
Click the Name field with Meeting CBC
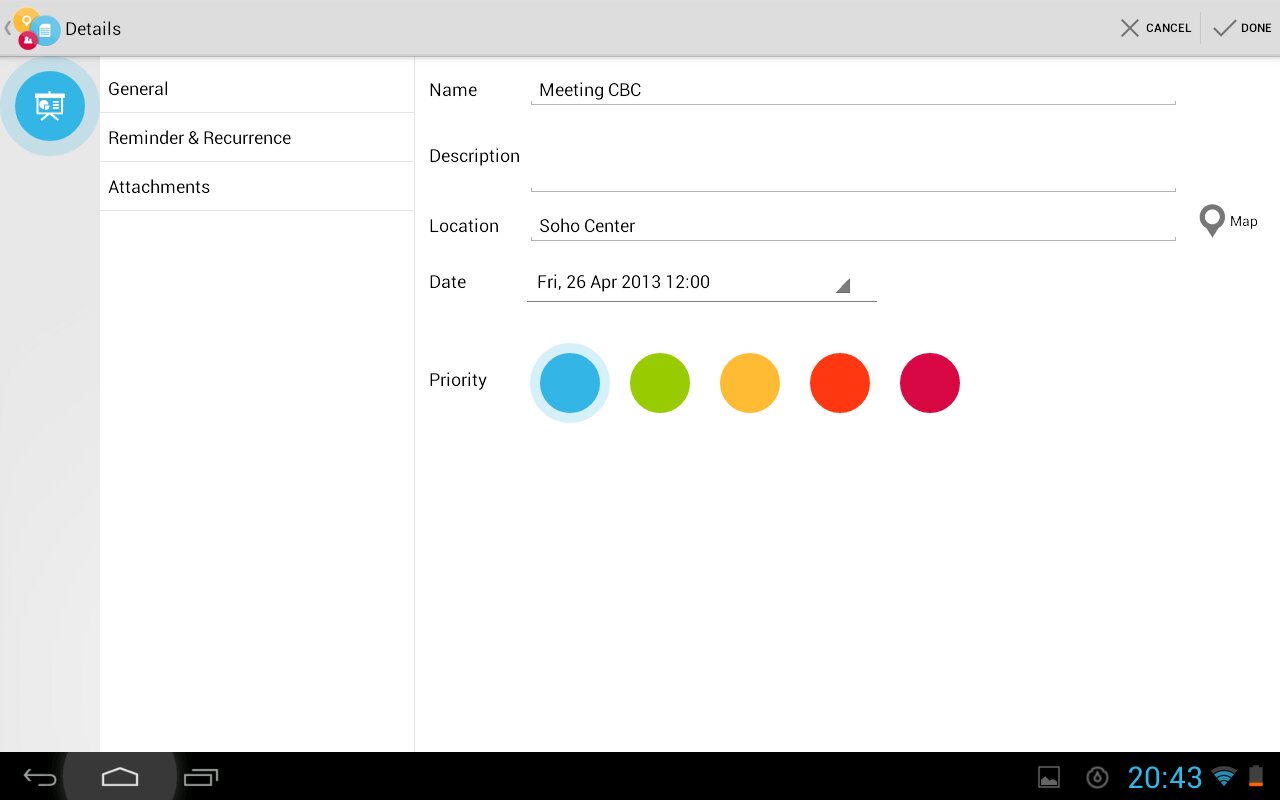(852, 90)
